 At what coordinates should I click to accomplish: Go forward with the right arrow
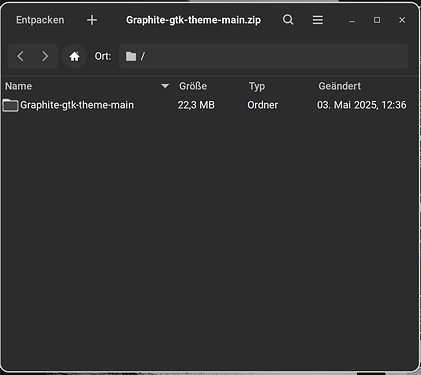coord(45,56)
